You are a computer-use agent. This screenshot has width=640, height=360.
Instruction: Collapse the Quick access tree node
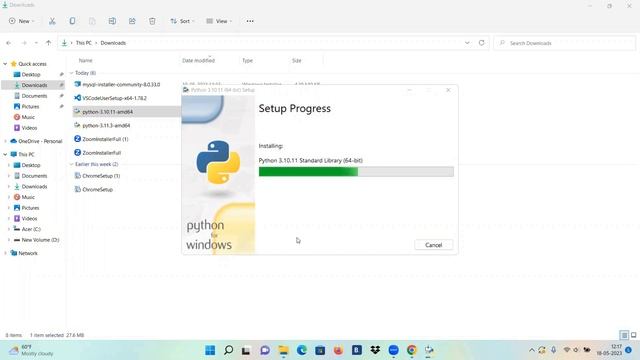pyautogui.click(x=5, y=64)
